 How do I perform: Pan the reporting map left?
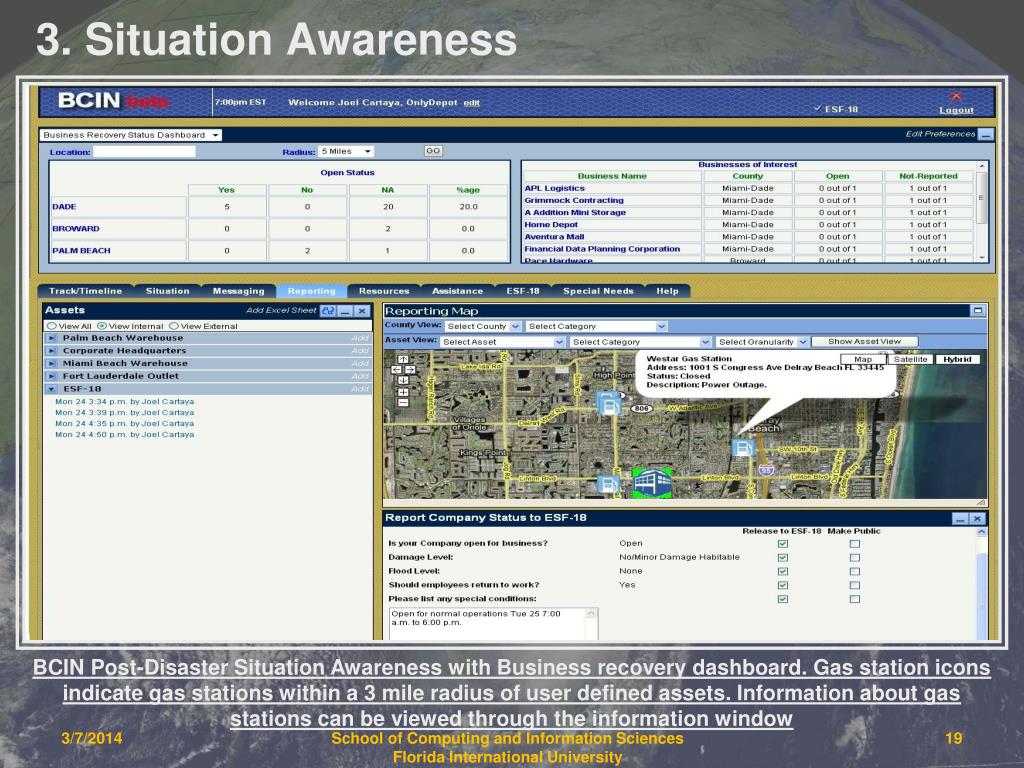396,370
